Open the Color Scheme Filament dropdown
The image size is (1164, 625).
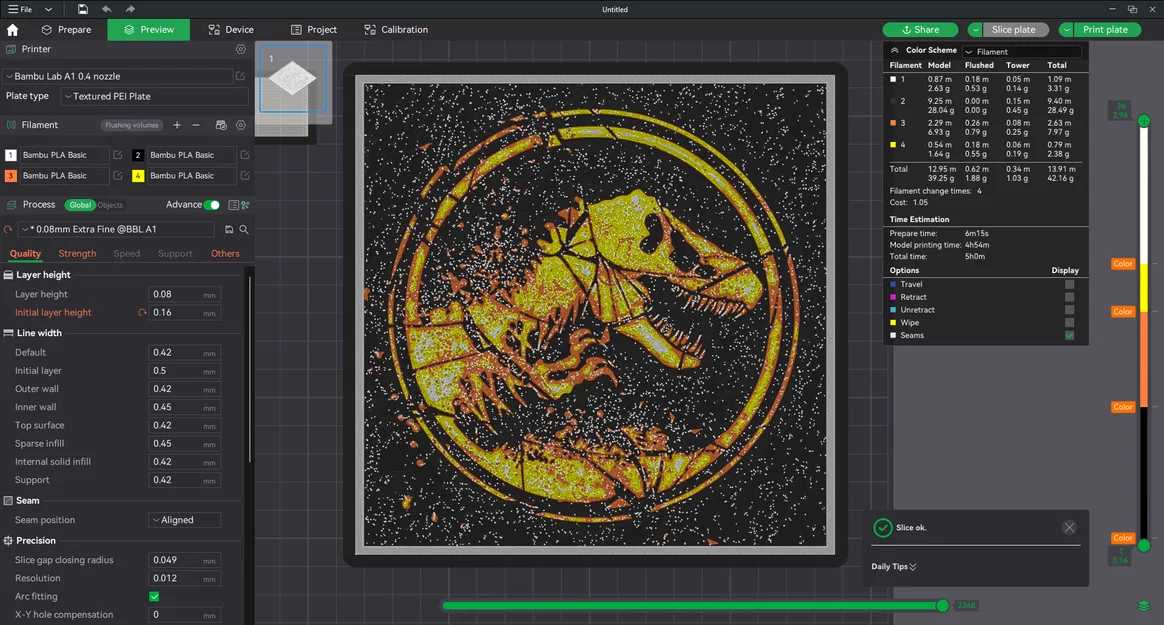pyautogui.click(x=1020, y=50)
